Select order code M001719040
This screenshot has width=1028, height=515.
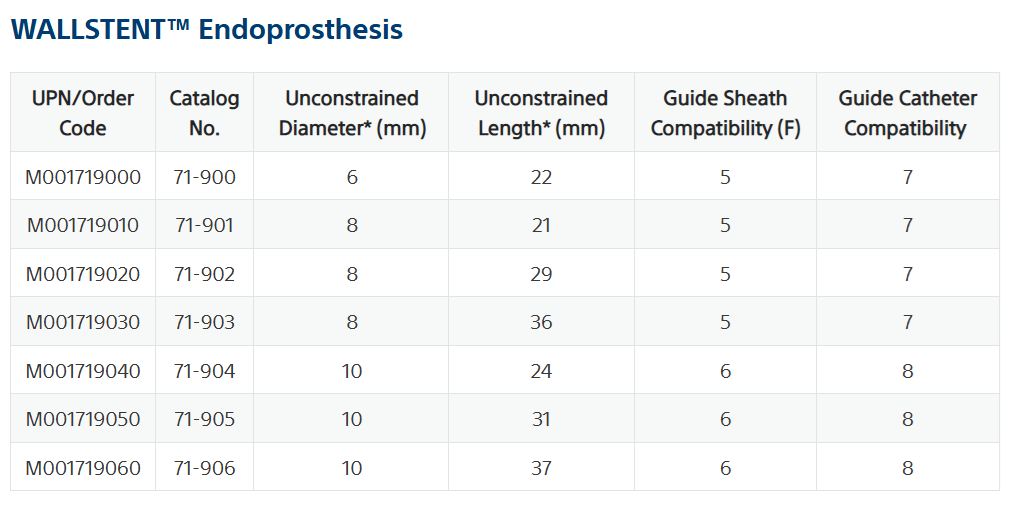[83, 371]
